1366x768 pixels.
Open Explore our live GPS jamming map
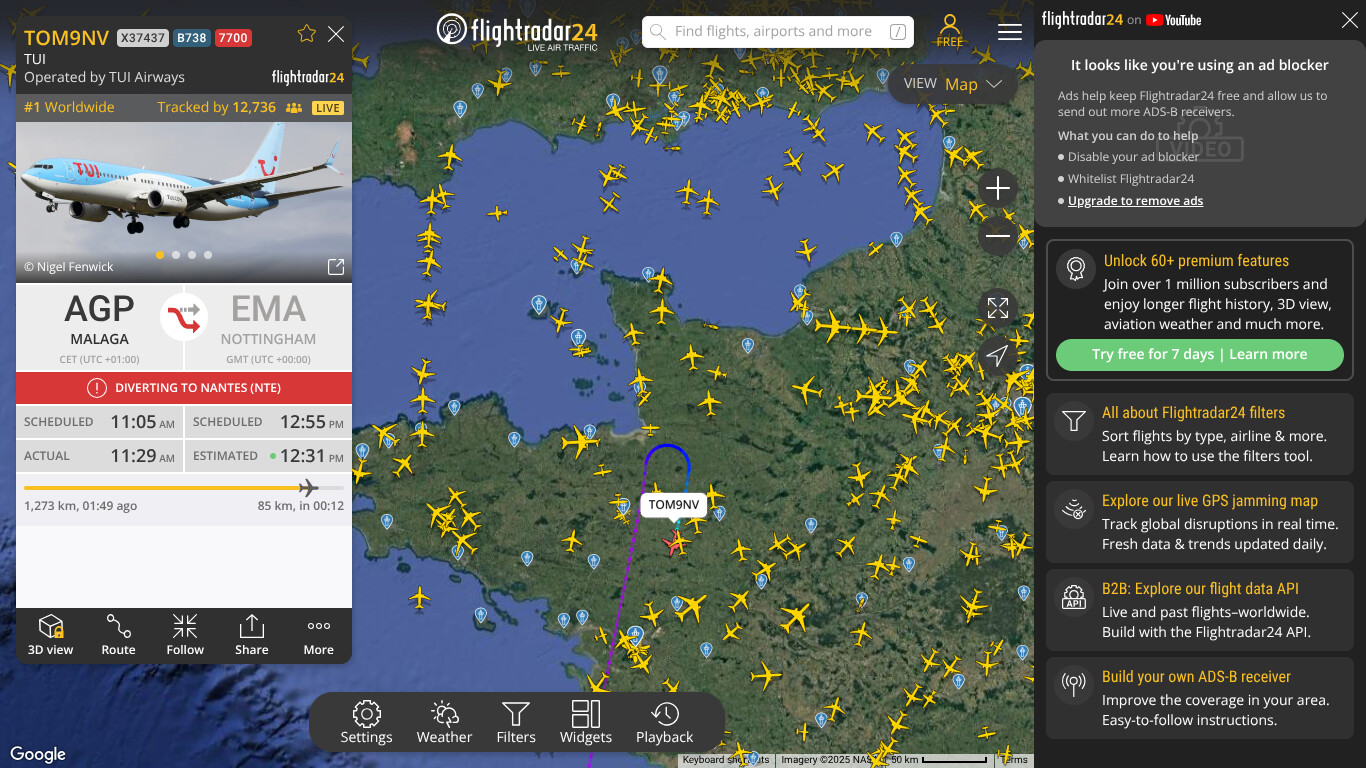tap(1200, 522)
